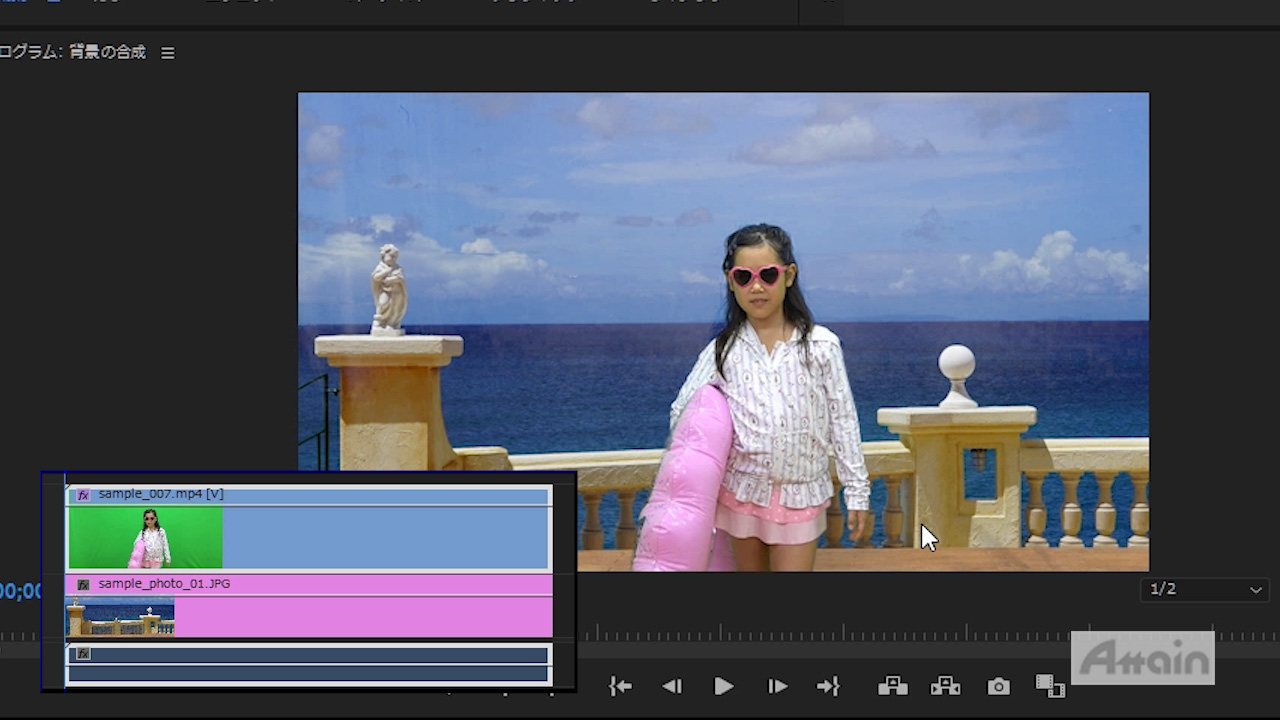
Task: Click the Lift button icon
Action: coord(892,686)
